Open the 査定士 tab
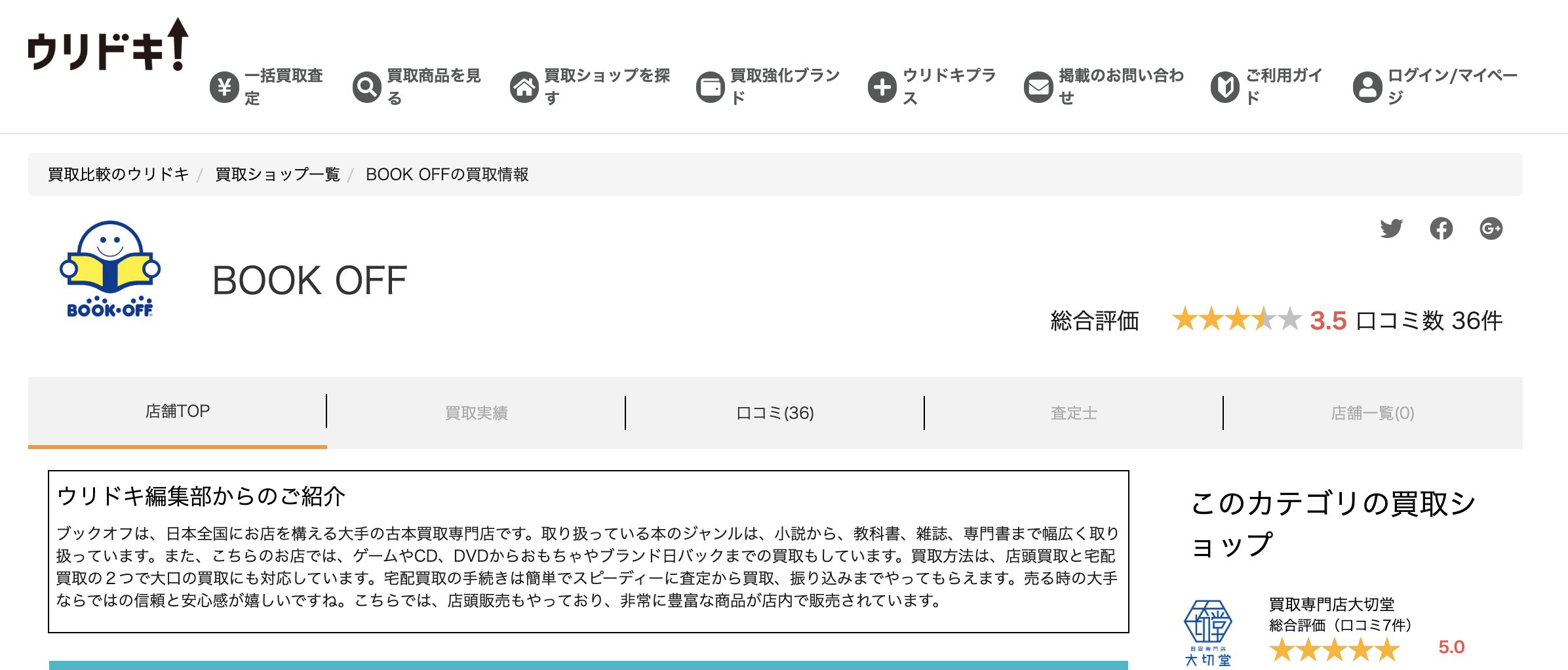Viewport: 1568px width, 670px height. point(1074,413)
